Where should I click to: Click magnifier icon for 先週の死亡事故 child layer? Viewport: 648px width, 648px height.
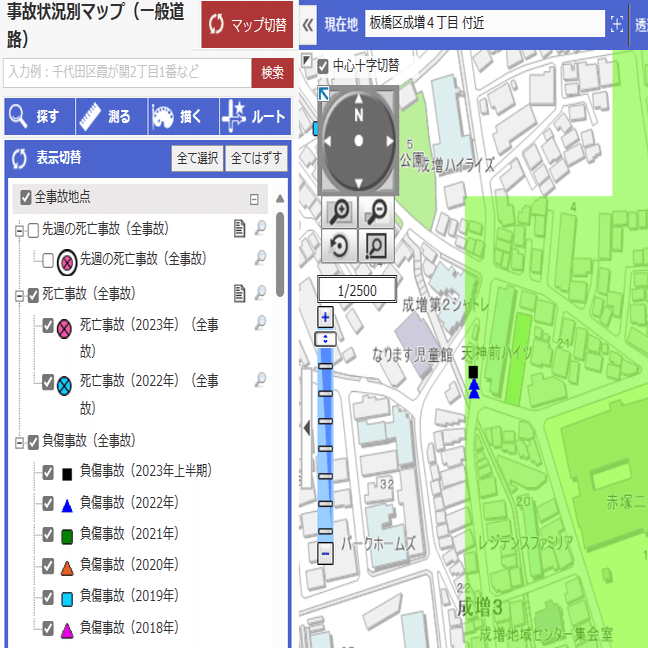pyautogui.click(x=260, y=257)
